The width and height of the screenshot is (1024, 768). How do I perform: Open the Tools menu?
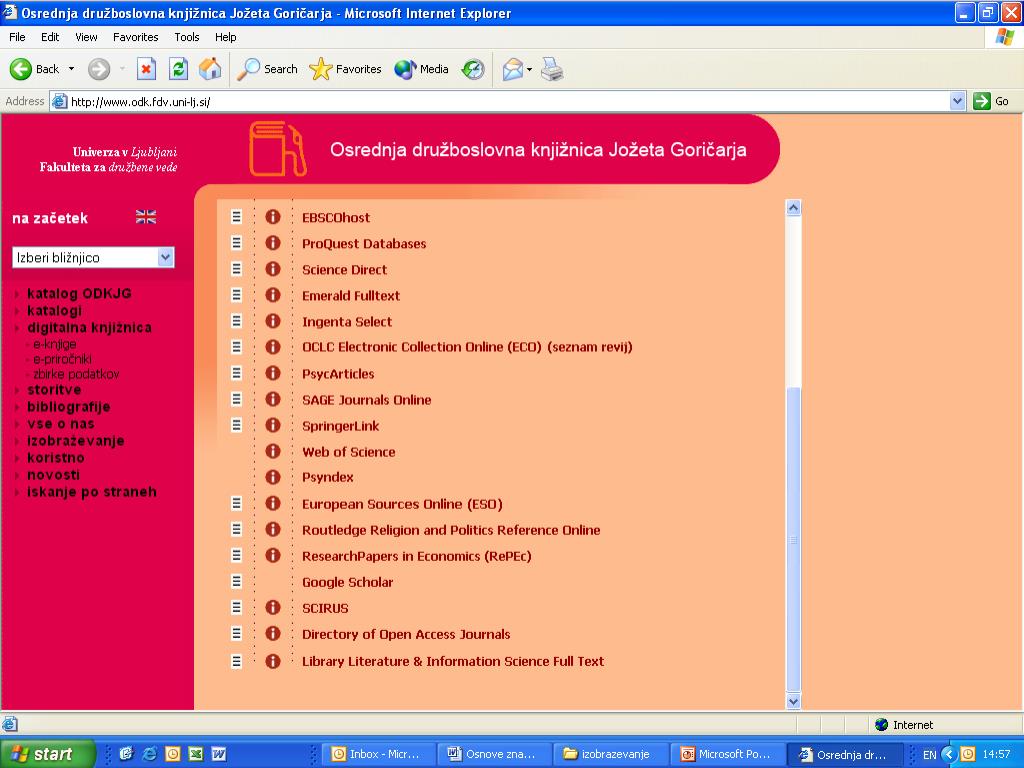point(187,37)
